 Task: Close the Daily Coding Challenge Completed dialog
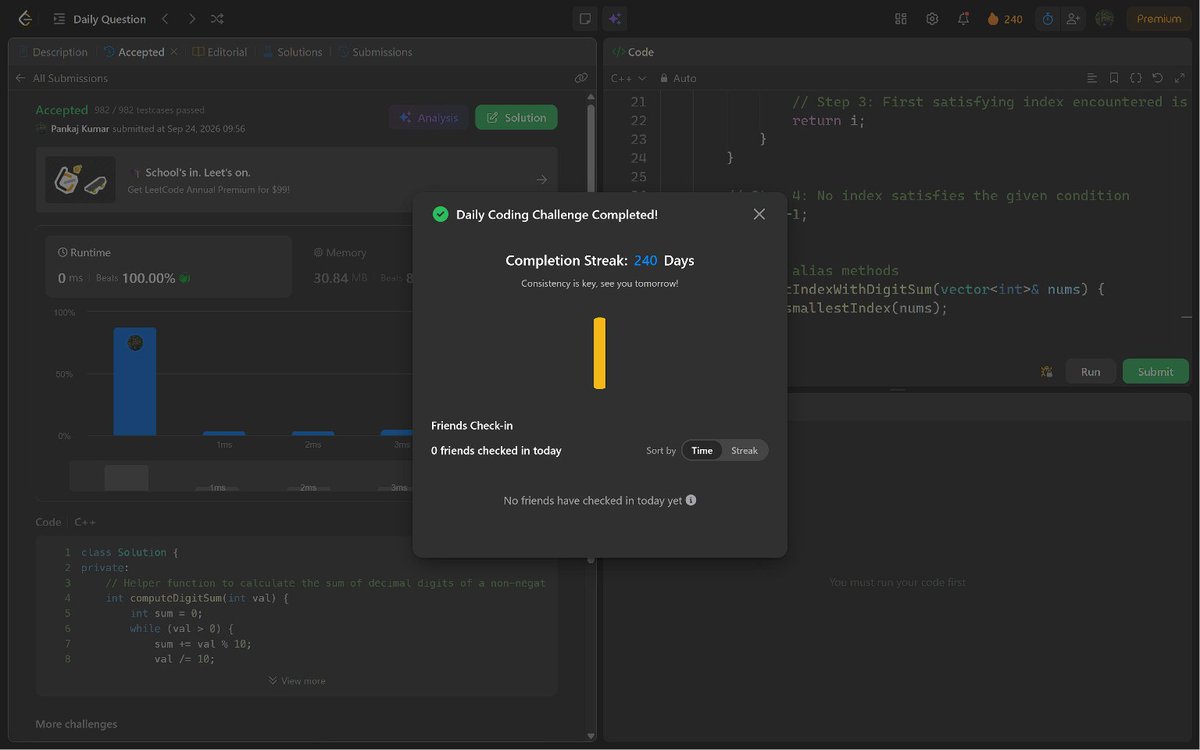coord(759,214)
